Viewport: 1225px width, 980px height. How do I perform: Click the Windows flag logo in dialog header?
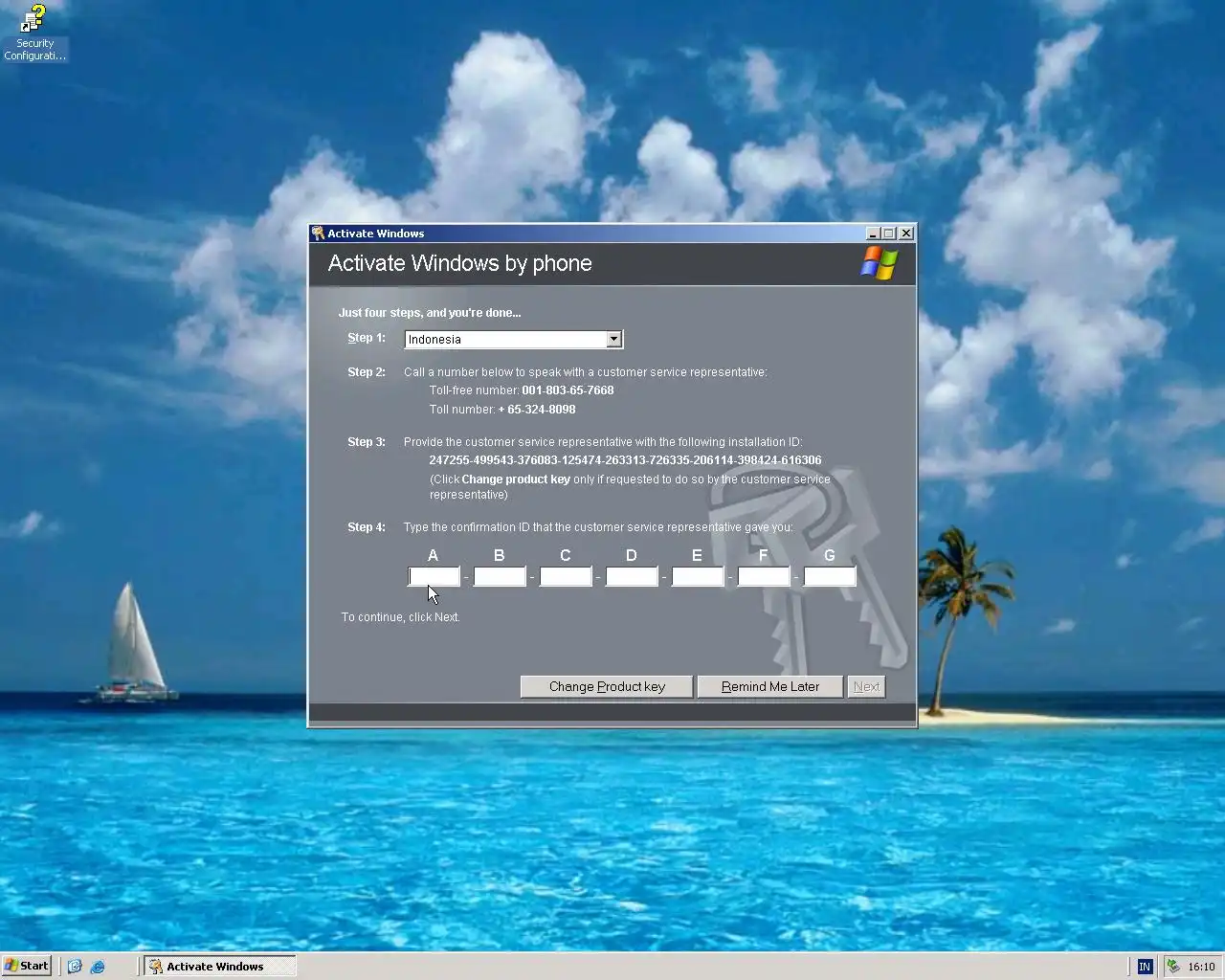(879, 263)
